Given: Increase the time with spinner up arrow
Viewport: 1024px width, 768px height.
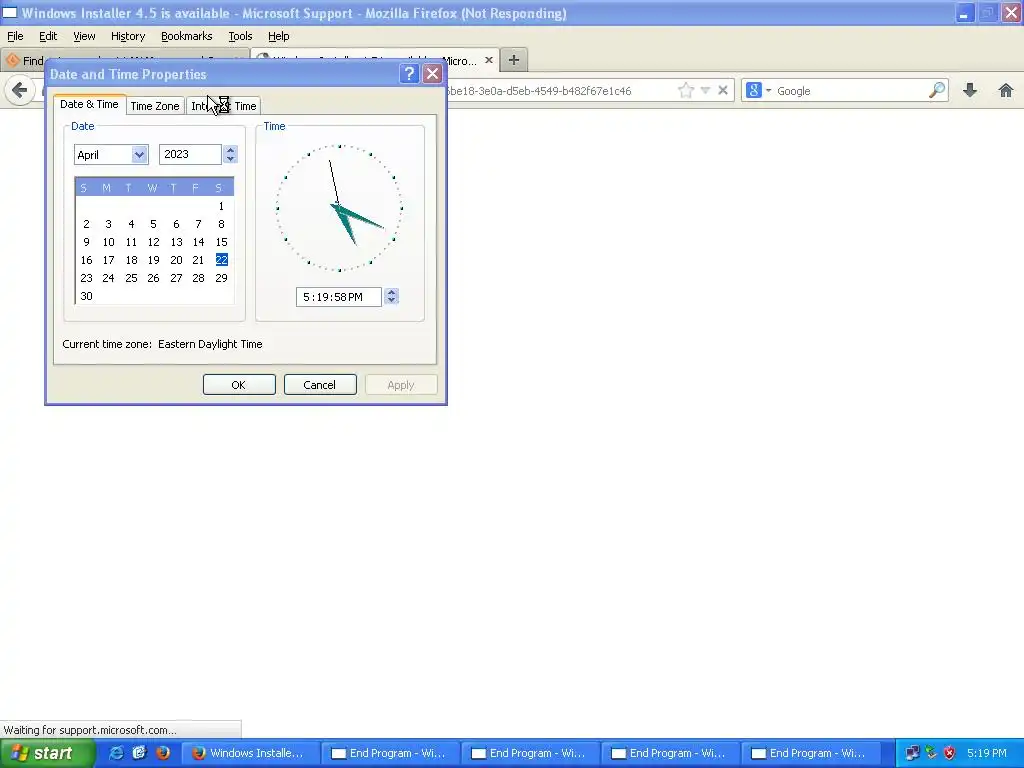Looking at the screenshot, I should (391, 293).
